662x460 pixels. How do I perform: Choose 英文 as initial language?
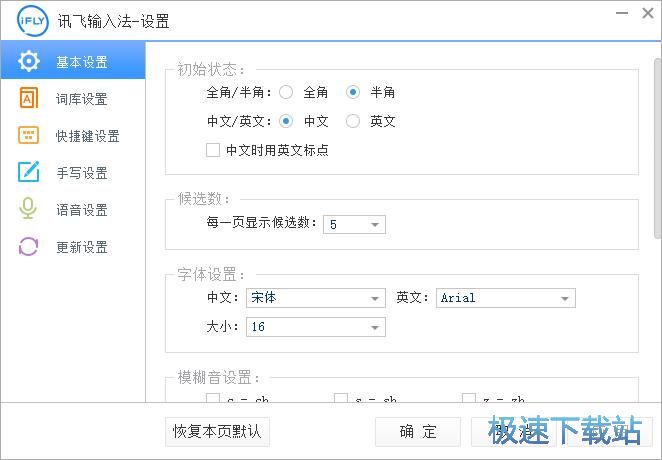click(353, 122)
